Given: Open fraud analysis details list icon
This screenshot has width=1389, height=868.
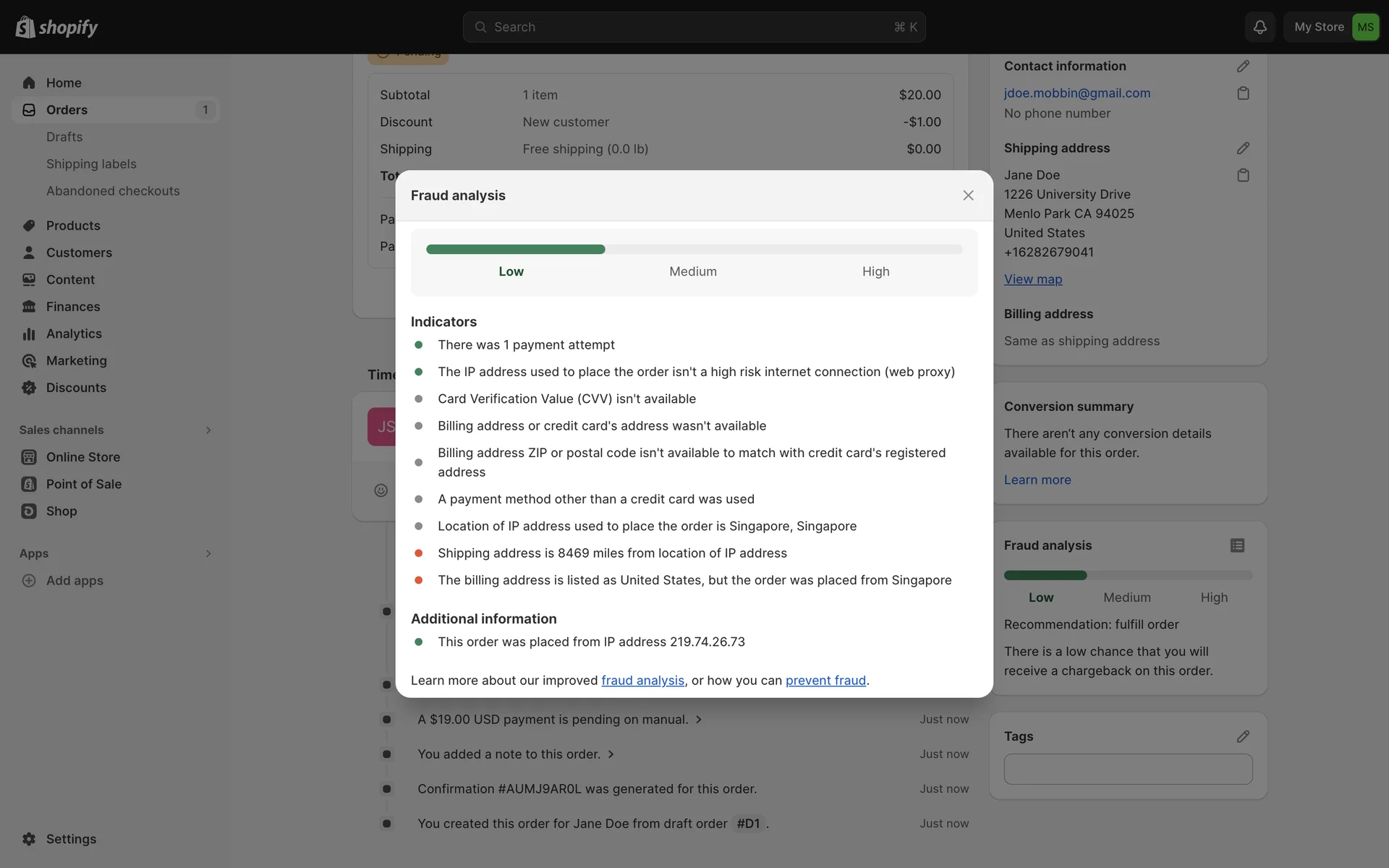Looking at the screenshot, I should 1237,545.
